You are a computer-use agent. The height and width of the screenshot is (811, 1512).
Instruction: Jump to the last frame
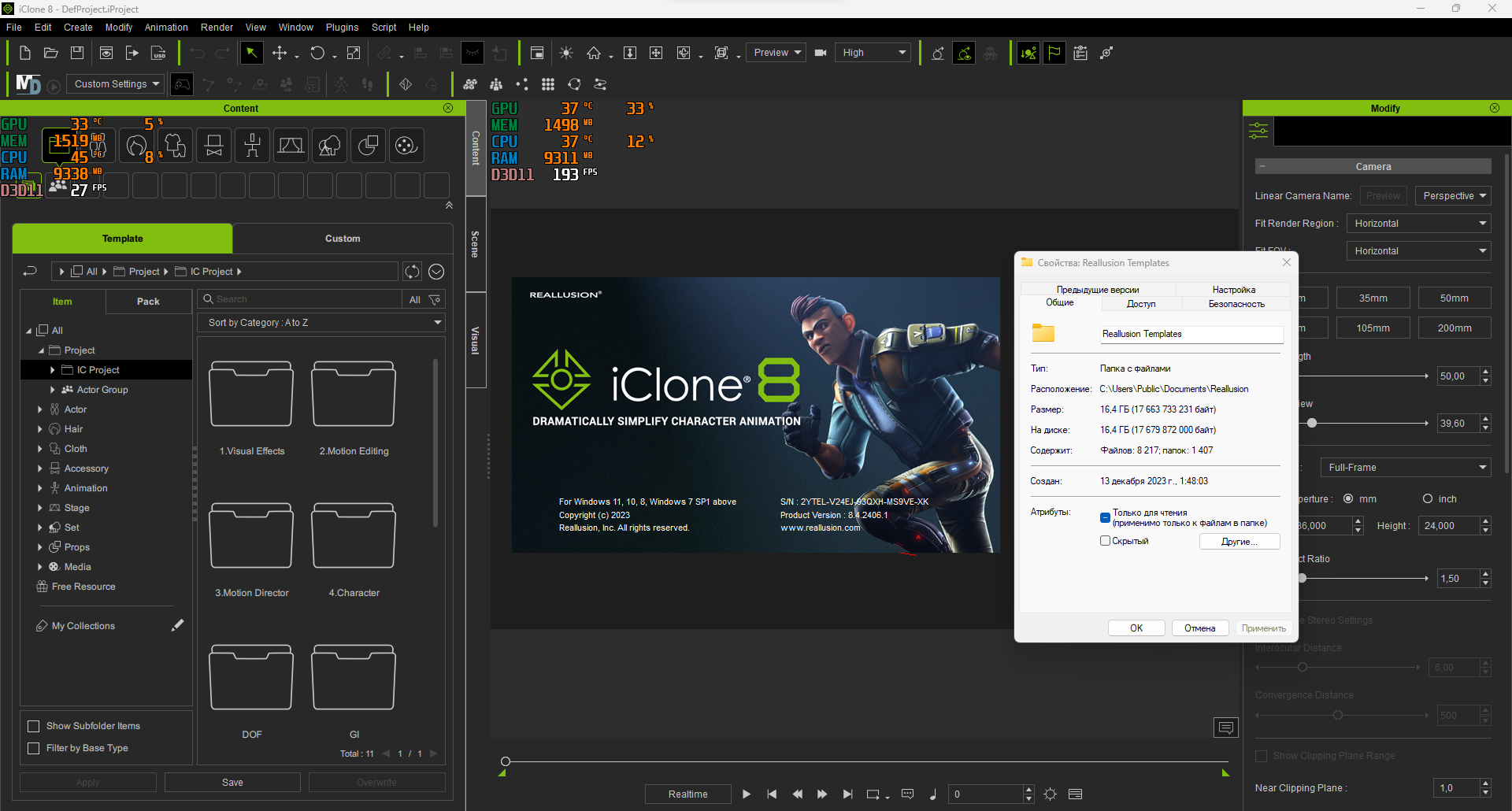847,794
